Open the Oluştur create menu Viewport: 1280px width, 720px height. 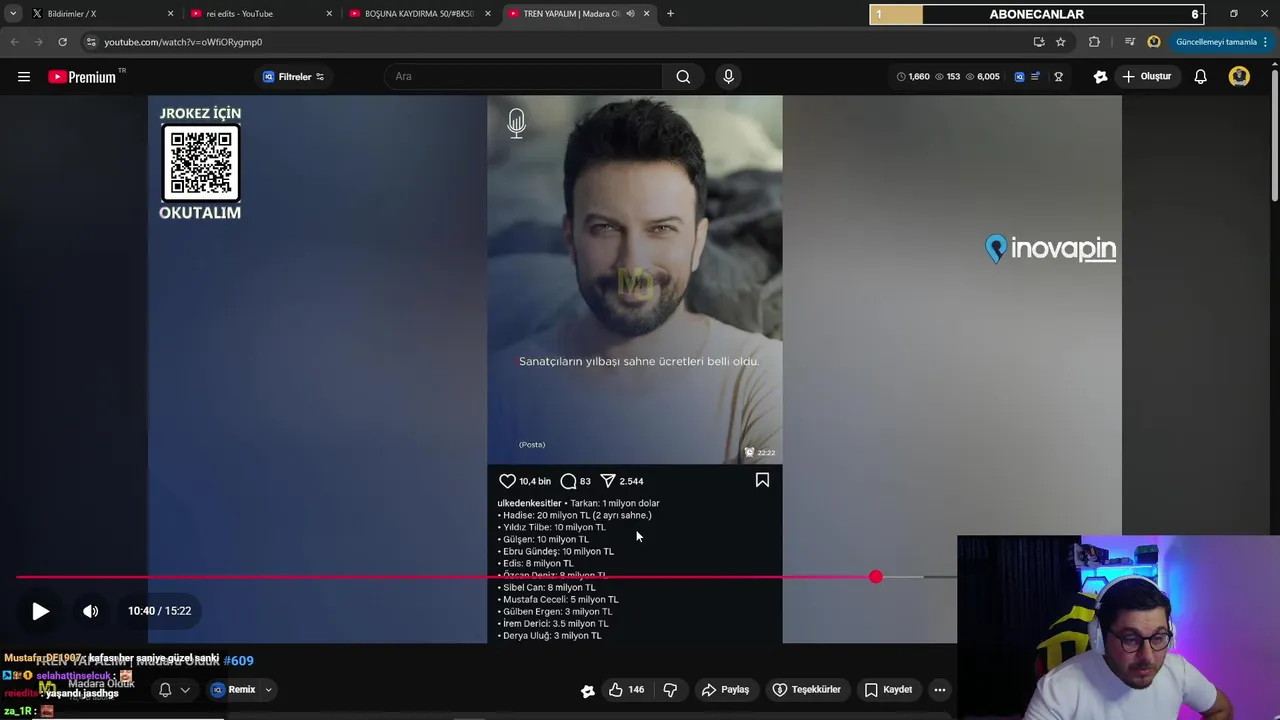(x=1146, y=76)
